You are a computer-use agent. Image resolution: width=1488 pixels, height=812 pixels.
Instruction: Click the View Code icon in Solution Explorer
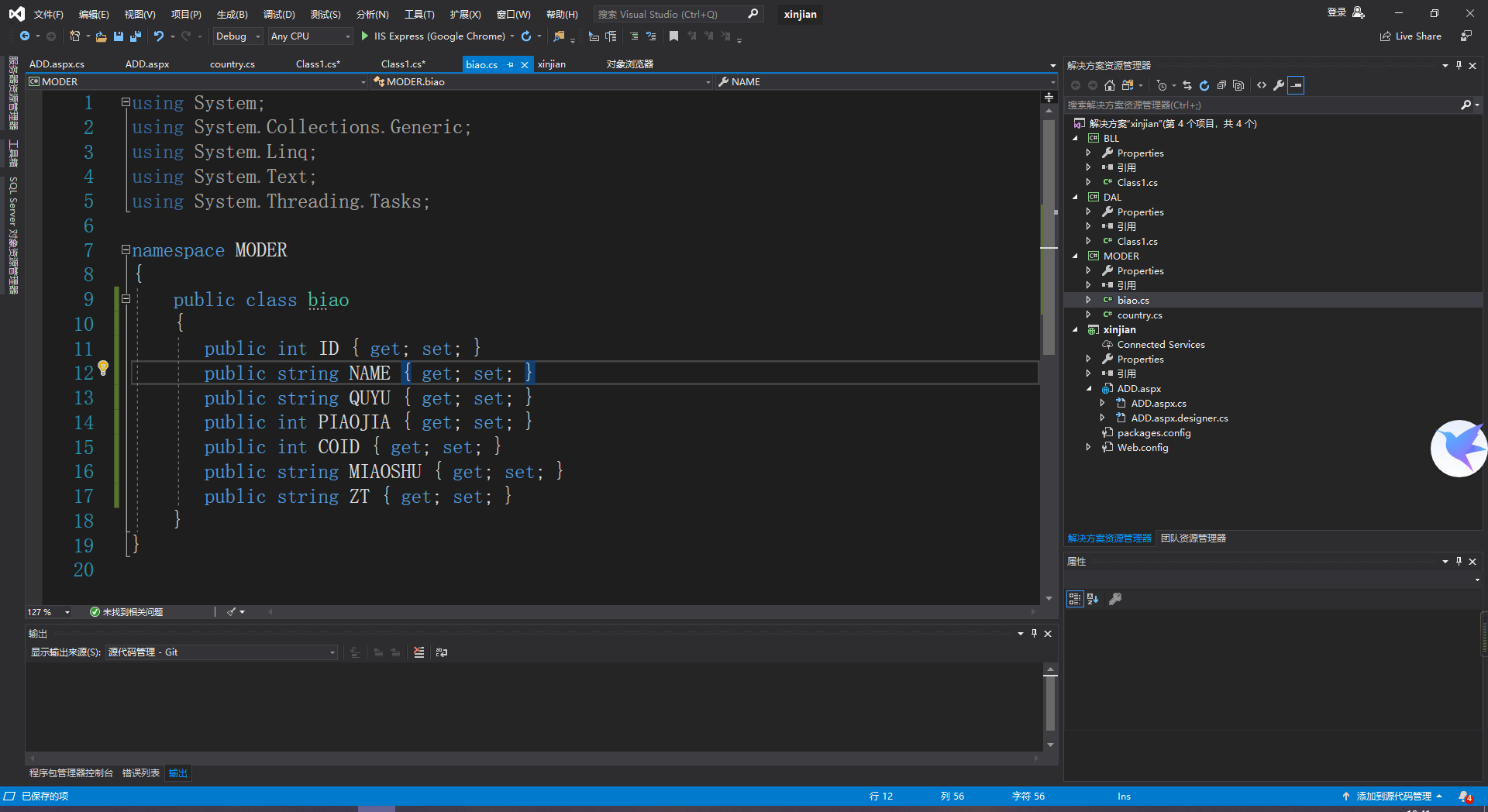(1262, 85)
